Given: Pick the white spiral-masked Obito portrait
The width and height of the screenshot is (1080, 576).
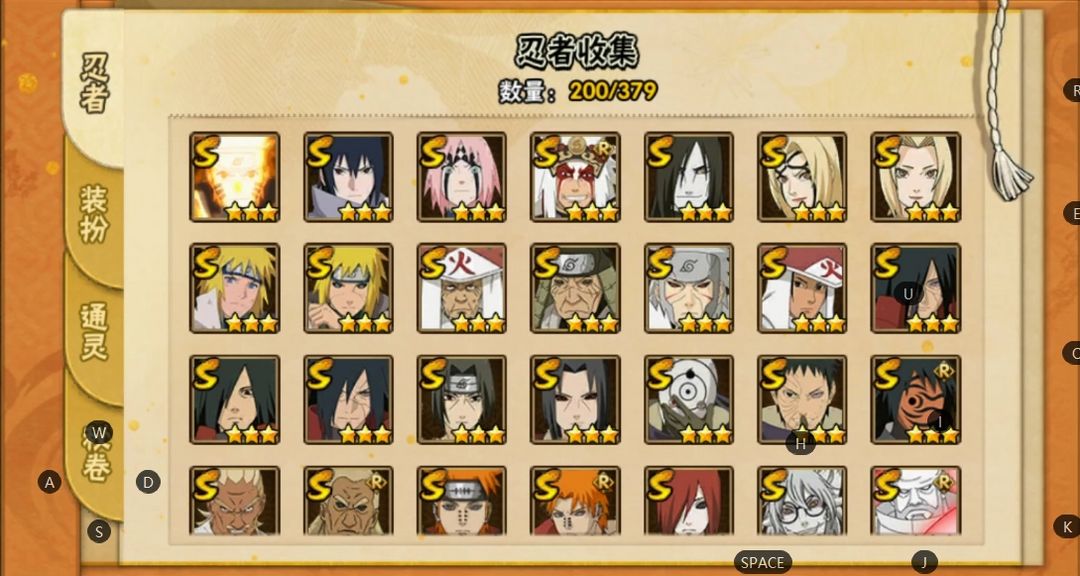Looking at the screenshot, I should coord(689,400).
